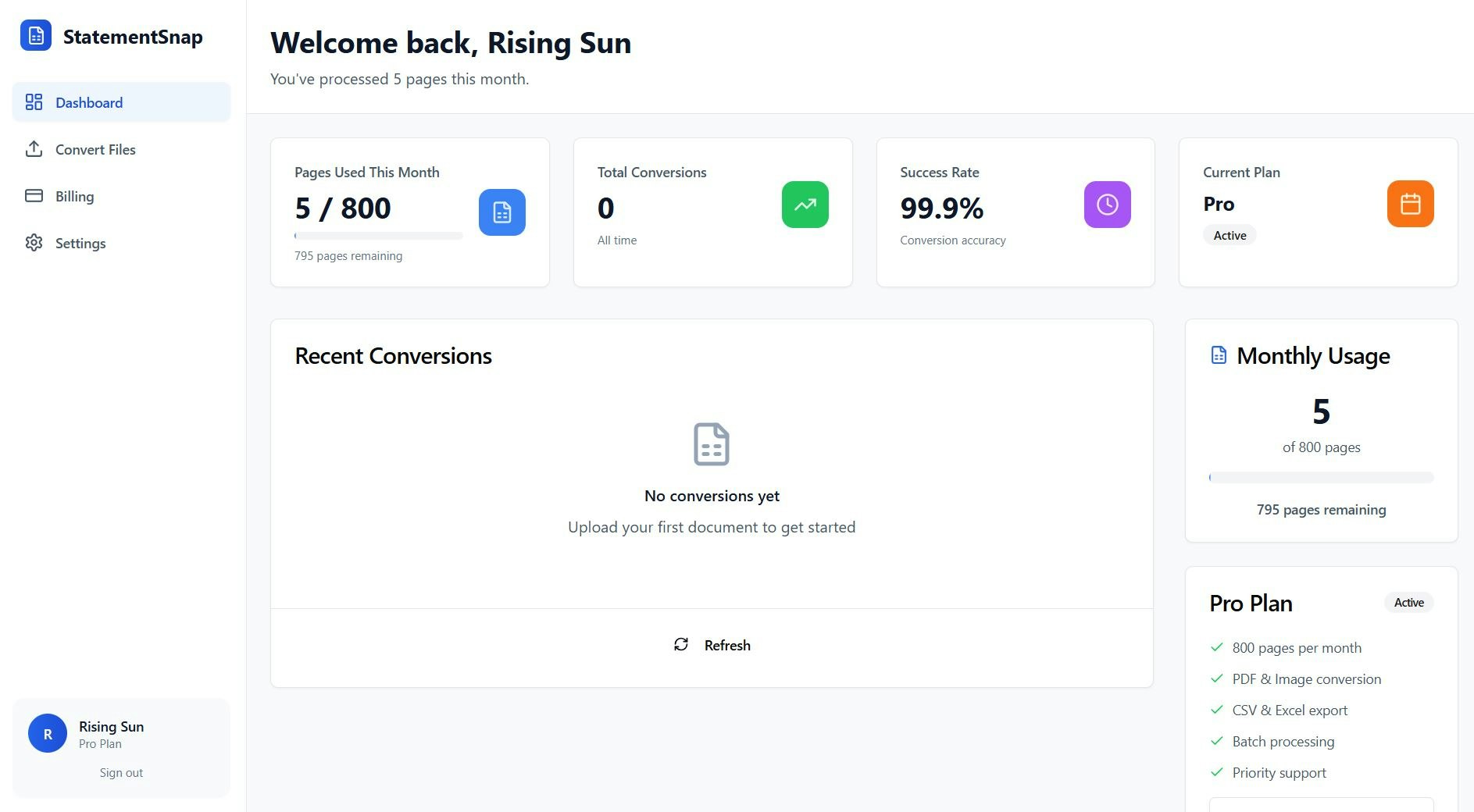Click the green checkmark next to Batch processing
Screen dimensions: 1474x812
pyautogui.click(x=1216, y=741)
